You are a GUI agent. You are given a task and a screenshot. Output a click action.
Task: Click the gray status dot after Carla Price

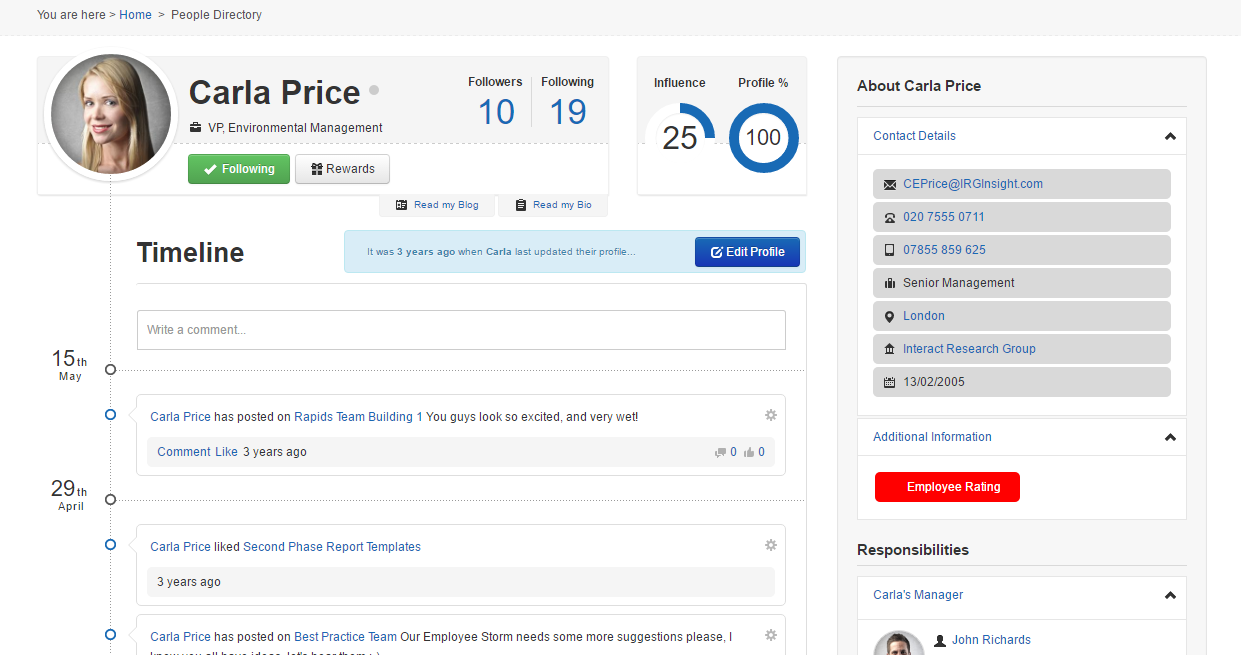point(374,90)
